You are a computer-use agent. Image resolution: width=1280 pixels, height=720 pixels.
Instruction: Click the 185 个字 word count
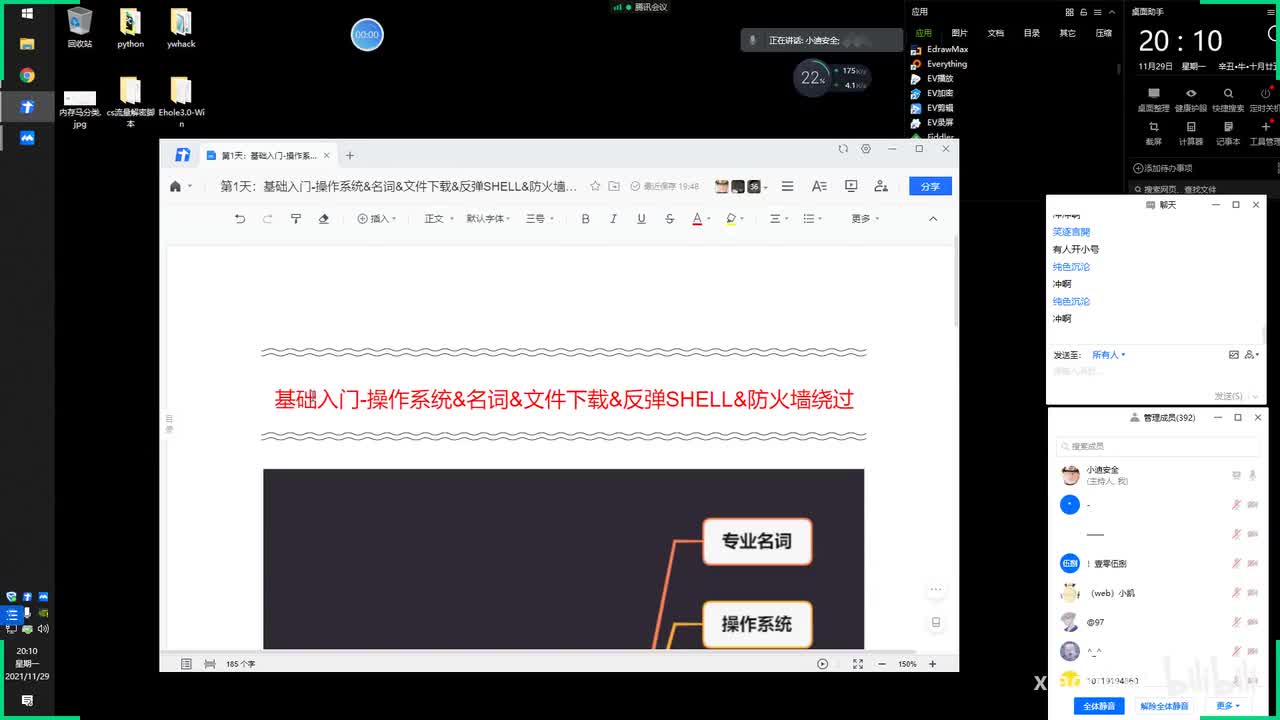click(x=241, y=664)
